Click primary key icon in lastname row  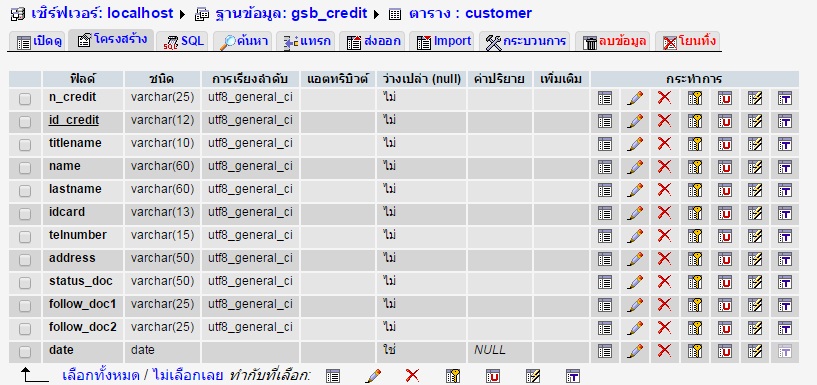[694, 190]
